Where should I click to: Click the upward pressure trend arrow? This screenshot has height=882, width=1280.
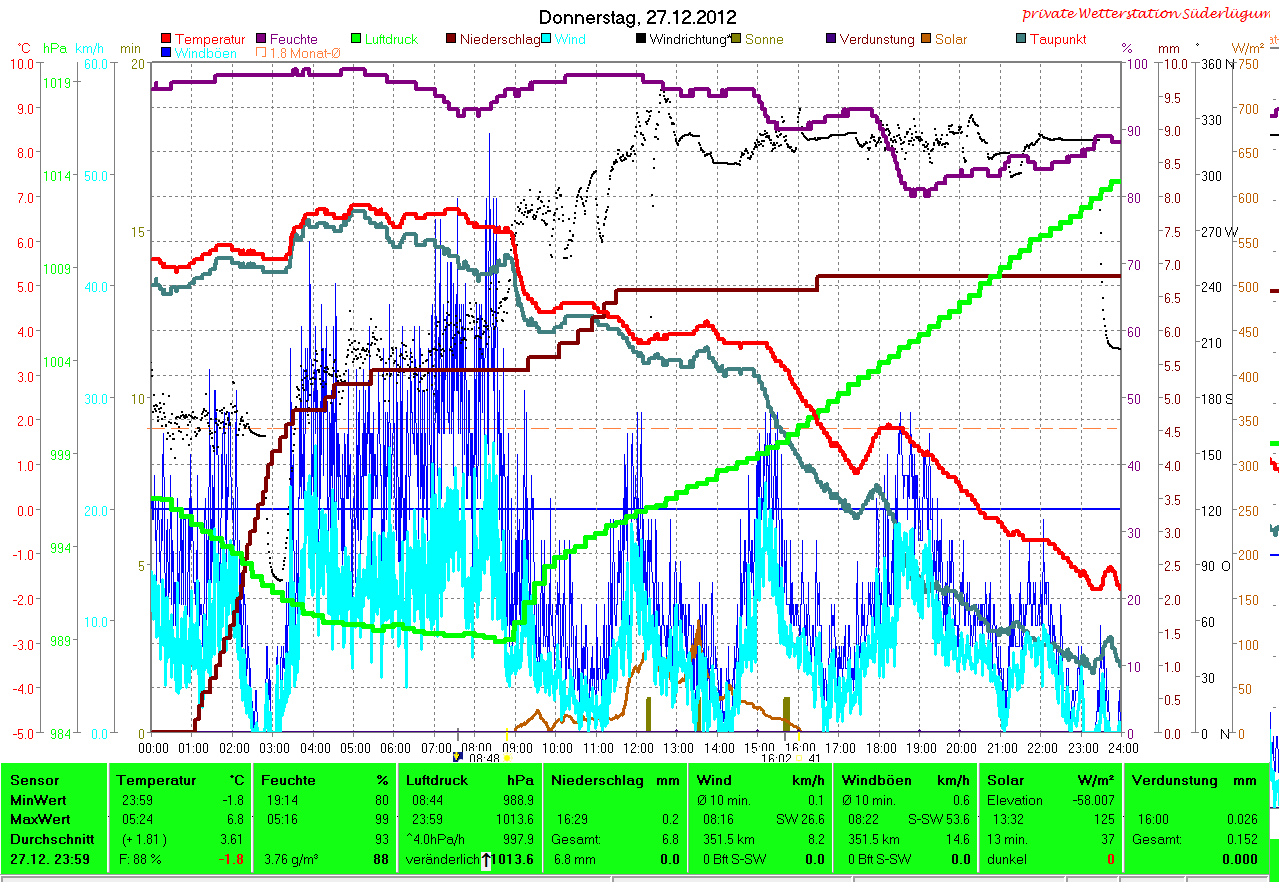tap(486, 860)
